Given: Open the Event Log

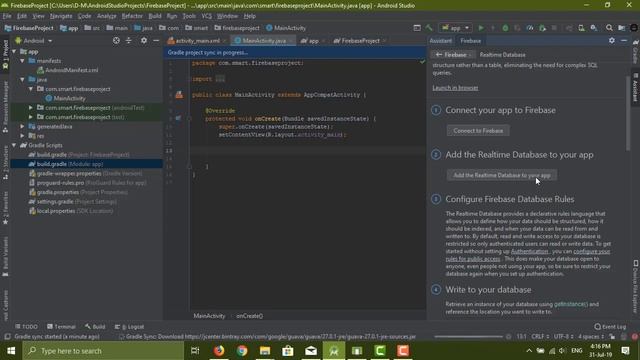Looking at the screenshot, I should 610,327.
